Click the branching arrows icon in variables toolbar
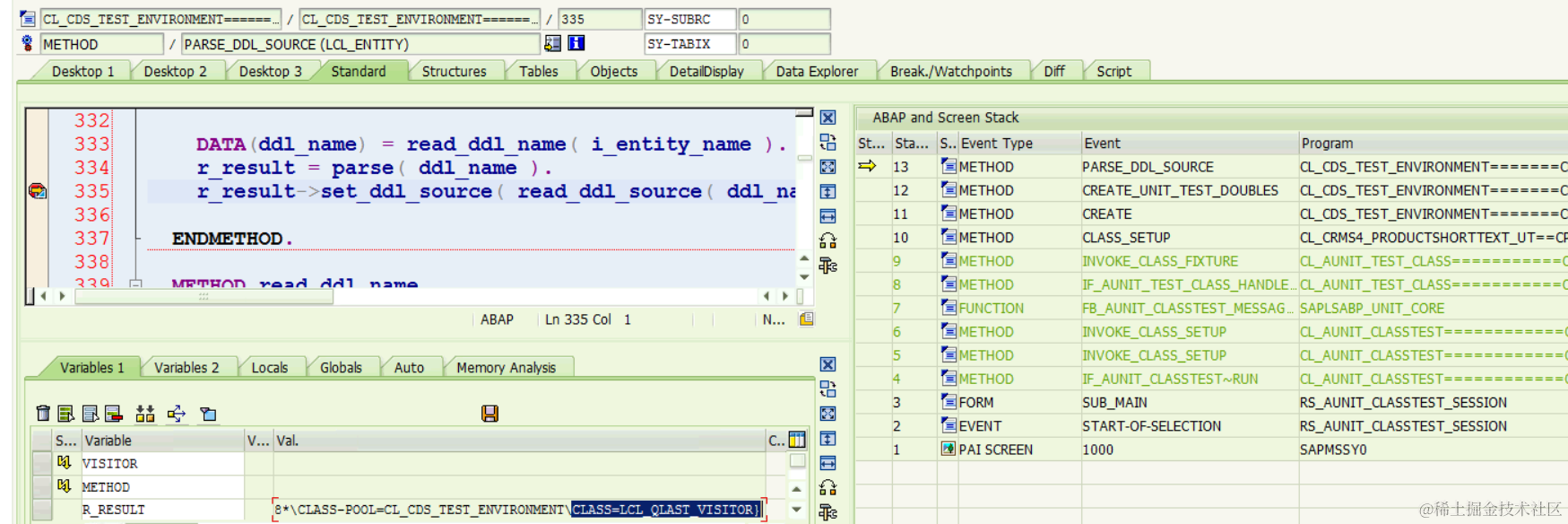1568x524 pixels. click(x=176, y=414)
